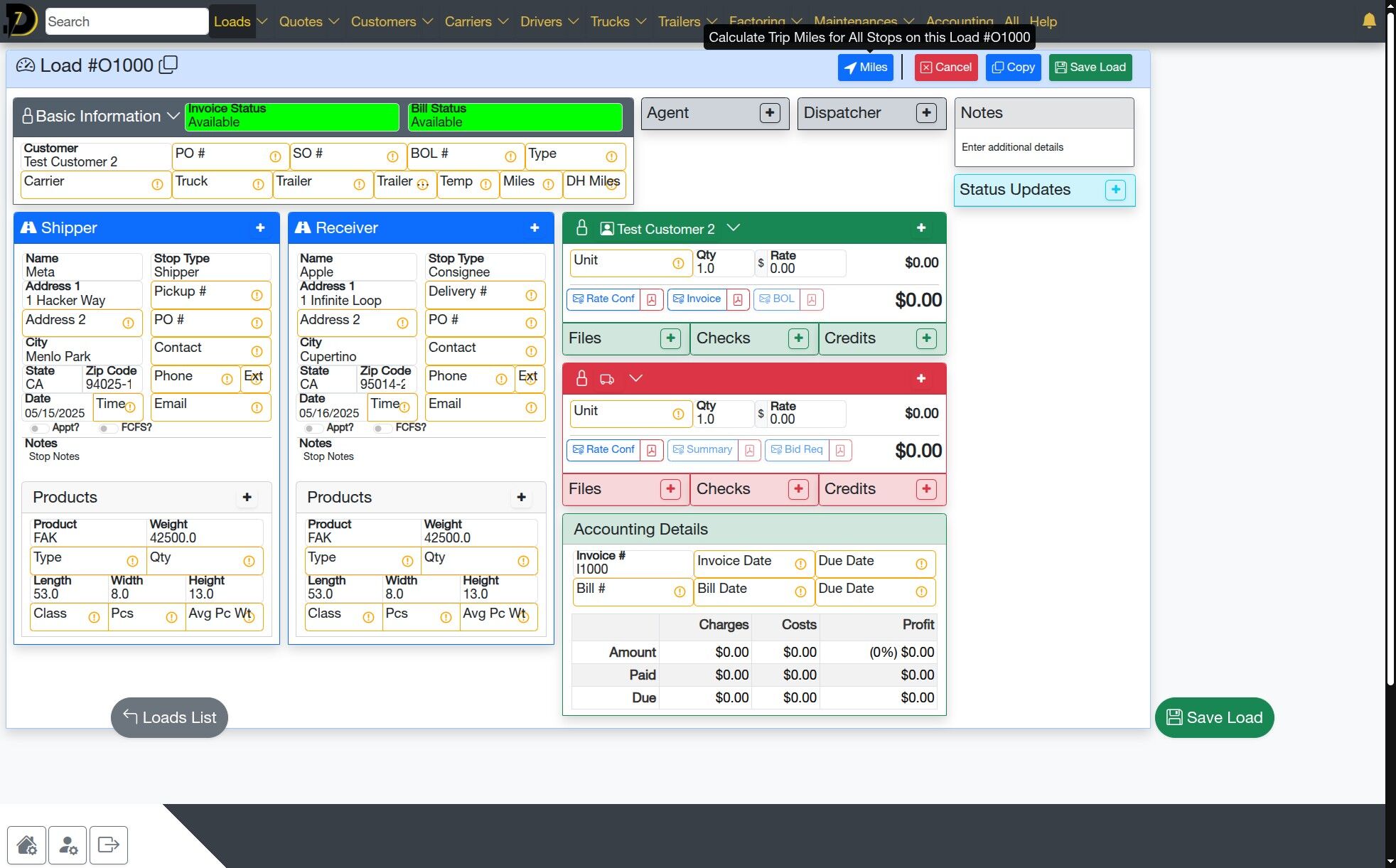Toggle Shipper Appt? switch
The width and height of the screenshot is (1396, 868).
tap(37, 428)
